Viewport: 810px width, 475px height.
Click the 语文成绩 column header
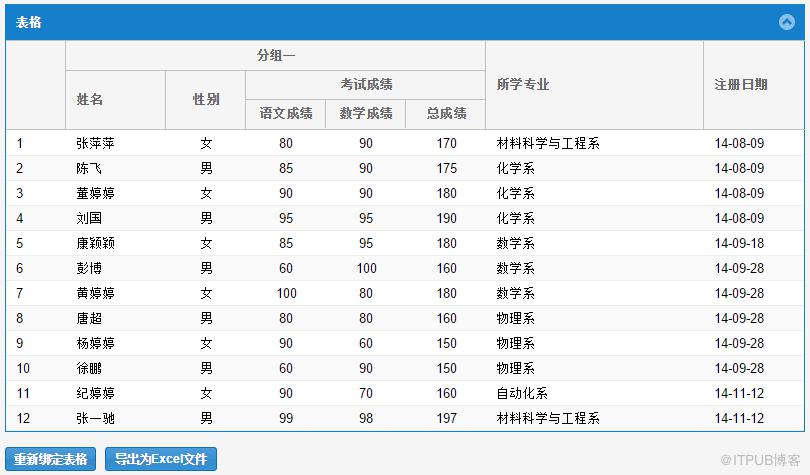286,114
